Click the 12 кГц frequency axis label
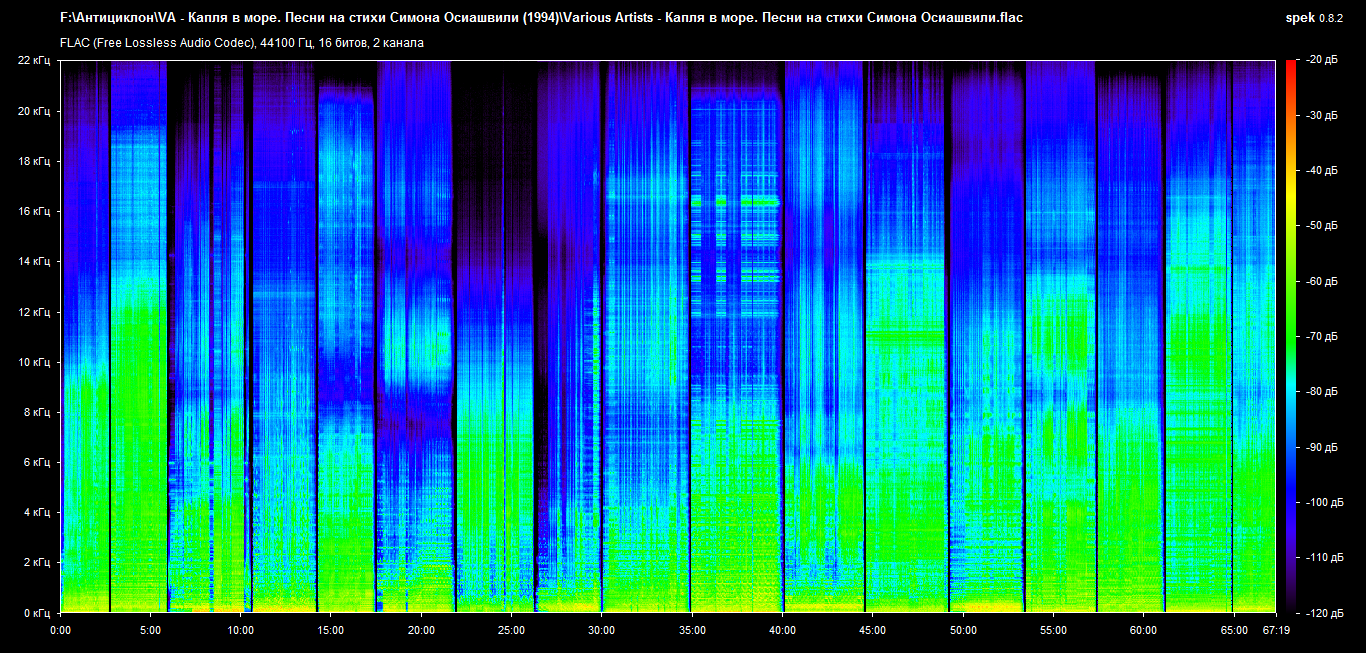This screenshot has height=653, width=1366. [x=33, y=312]
